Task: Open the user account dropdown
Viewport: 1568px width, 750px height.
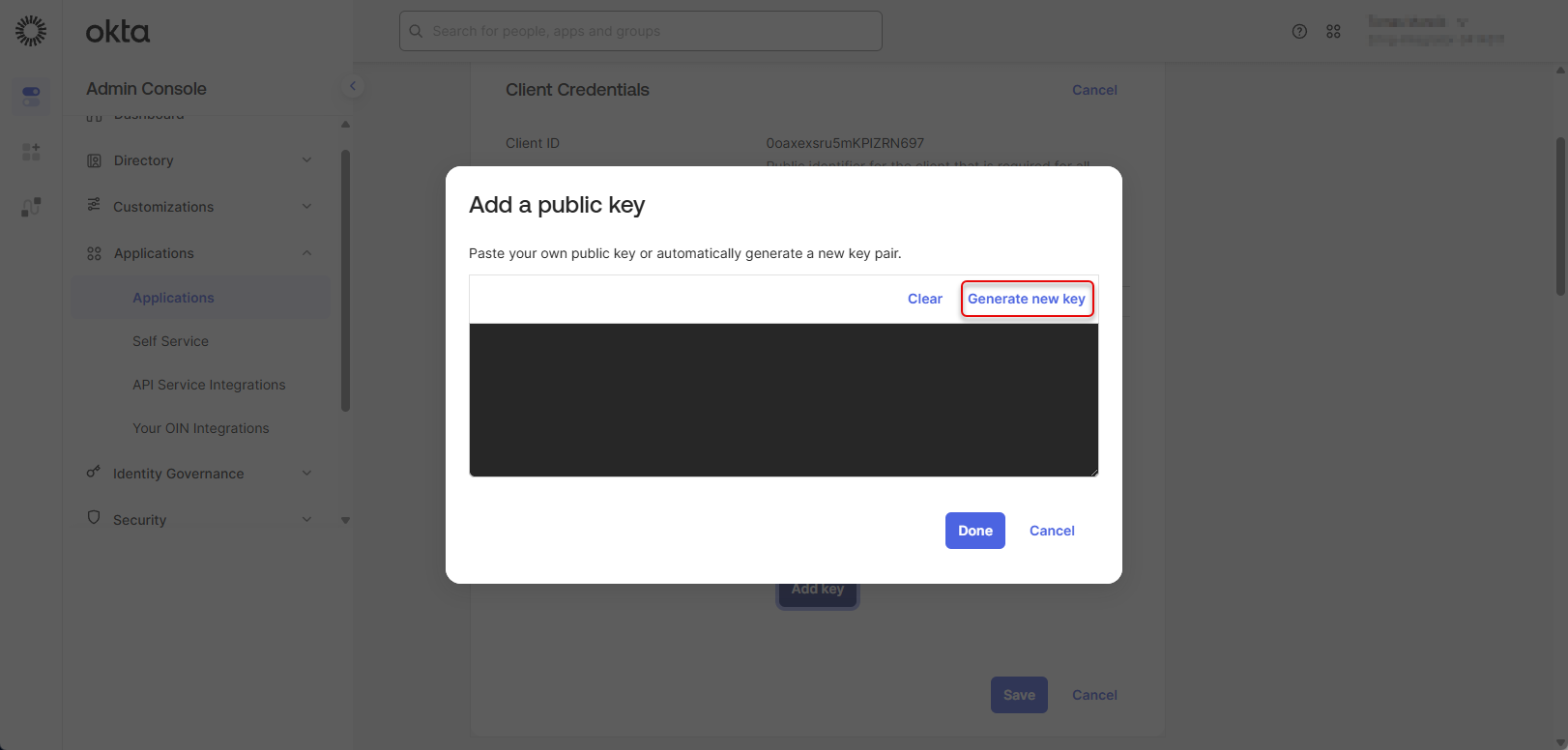Action: coord(1435,31)
